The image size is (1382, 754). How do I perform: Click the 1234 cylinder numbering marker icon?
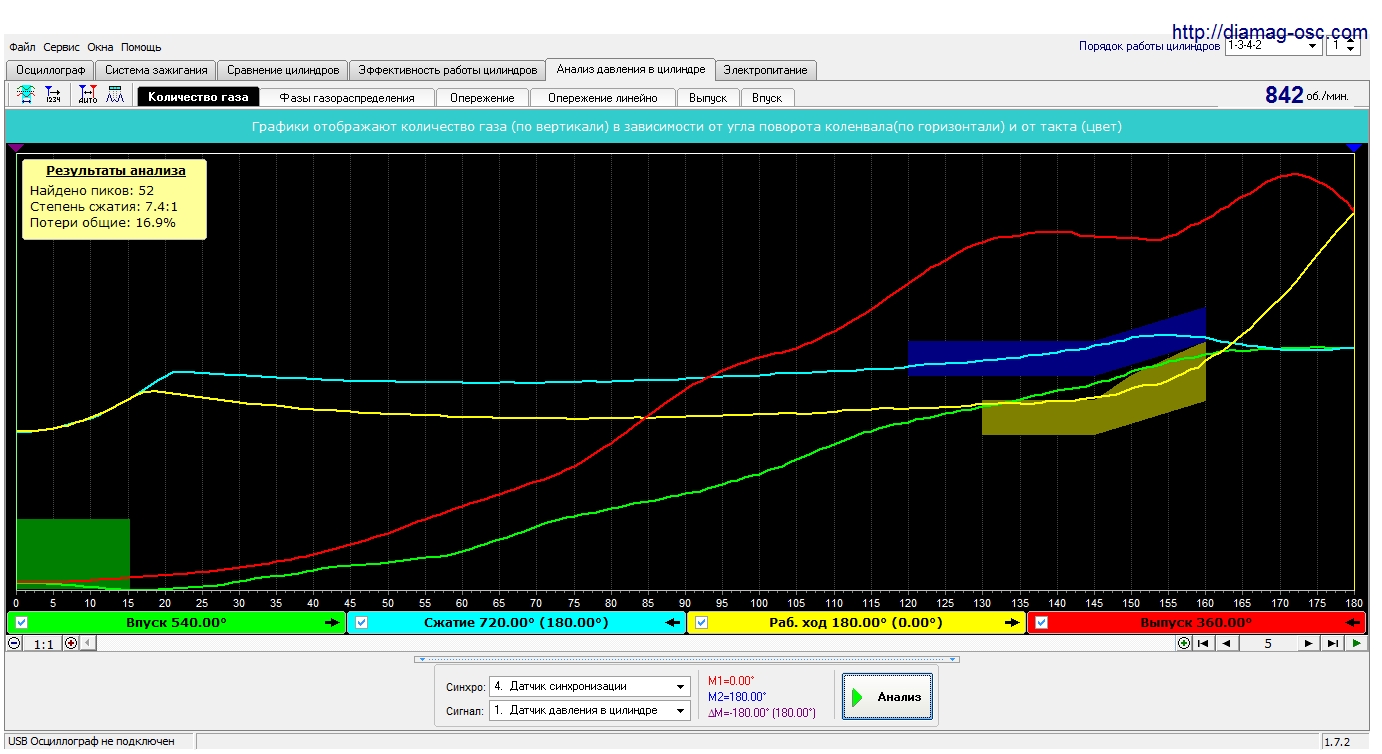53,96
